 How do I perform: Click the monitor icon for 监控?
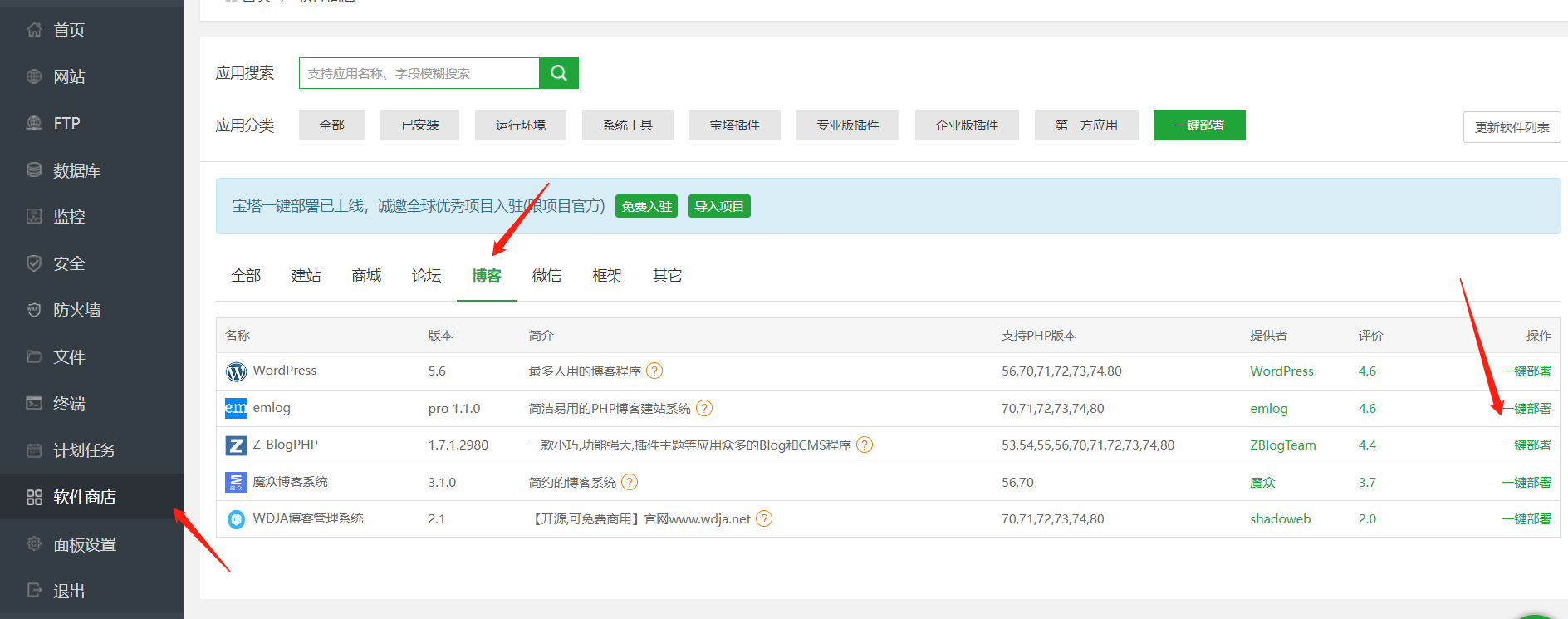(34, 216)
